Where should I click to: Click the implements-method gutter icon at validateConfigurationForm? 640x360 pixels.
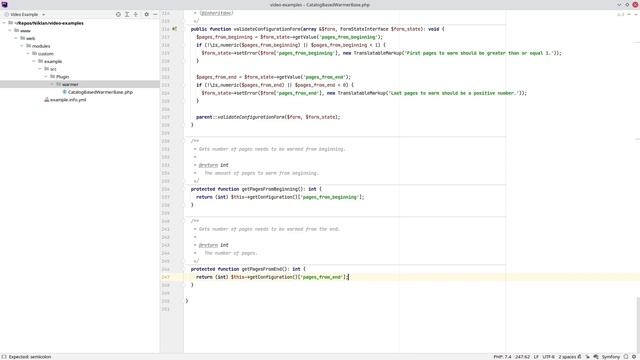coord(175,29)
